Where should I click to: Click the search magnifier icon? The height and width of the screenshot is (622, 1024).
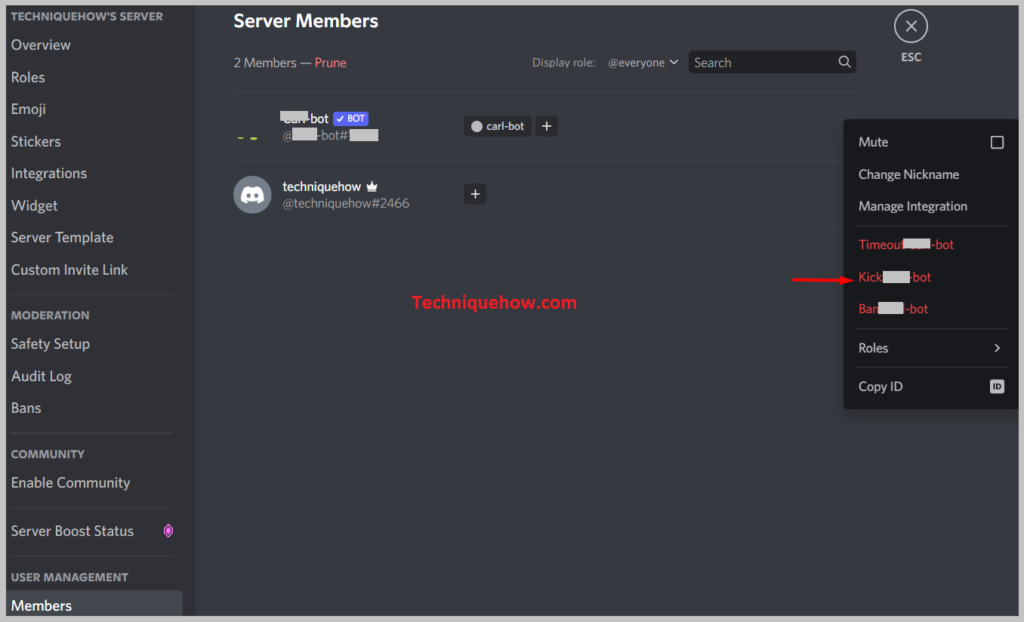(x=844, y=62)
